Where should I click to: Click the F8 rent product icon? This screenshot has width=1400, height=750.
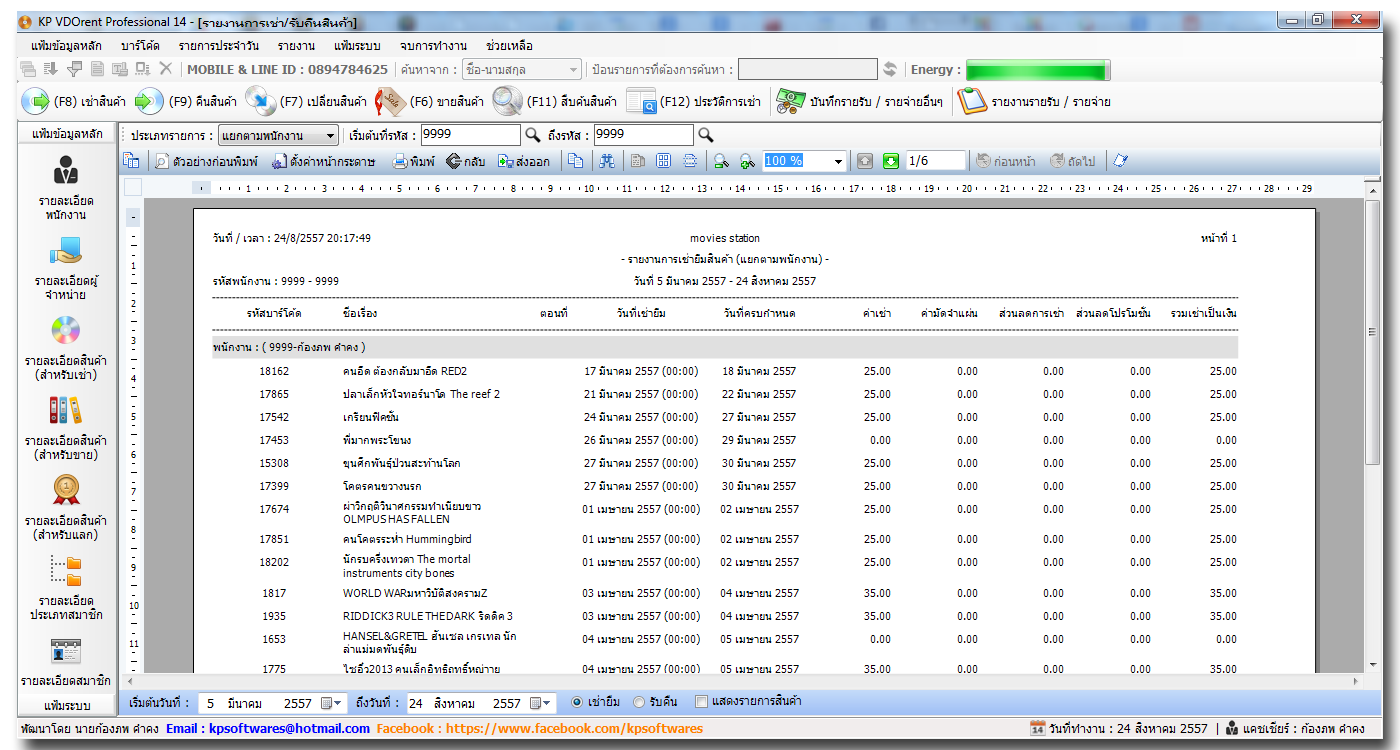point(35,101)
